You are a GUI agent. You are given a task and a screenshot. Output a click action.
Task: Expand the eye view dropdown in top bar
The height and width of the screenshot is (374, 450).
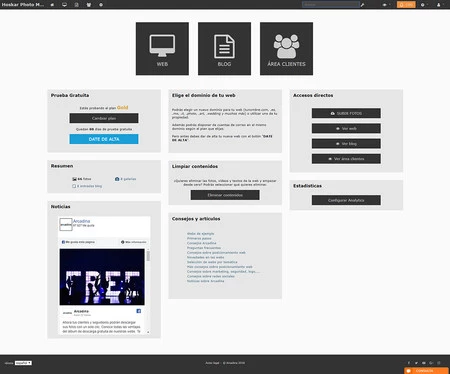click(386, 5)
